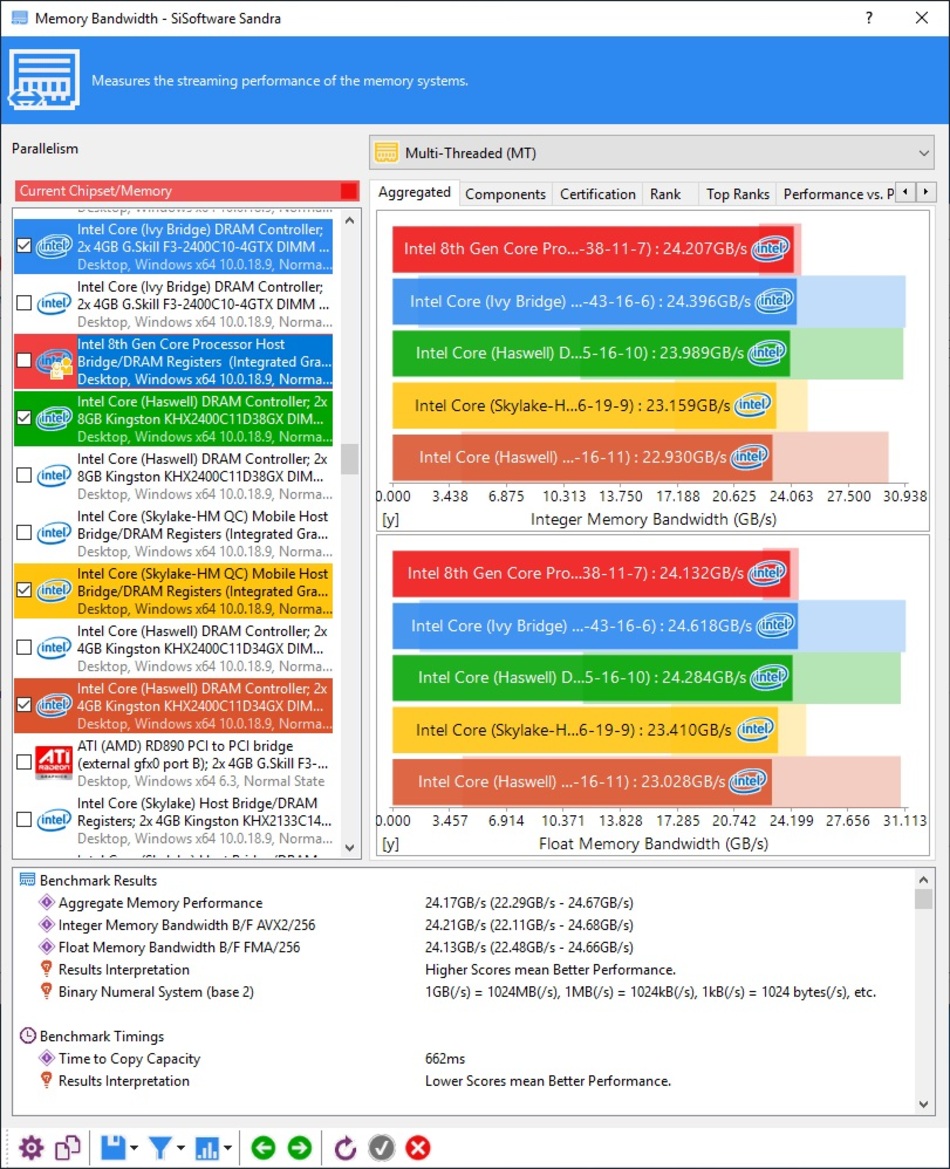950x1169 pixels.
Task: Check the unhighlighted Haswell 8GB Kingston checkbox
Action: pos(24,475)
